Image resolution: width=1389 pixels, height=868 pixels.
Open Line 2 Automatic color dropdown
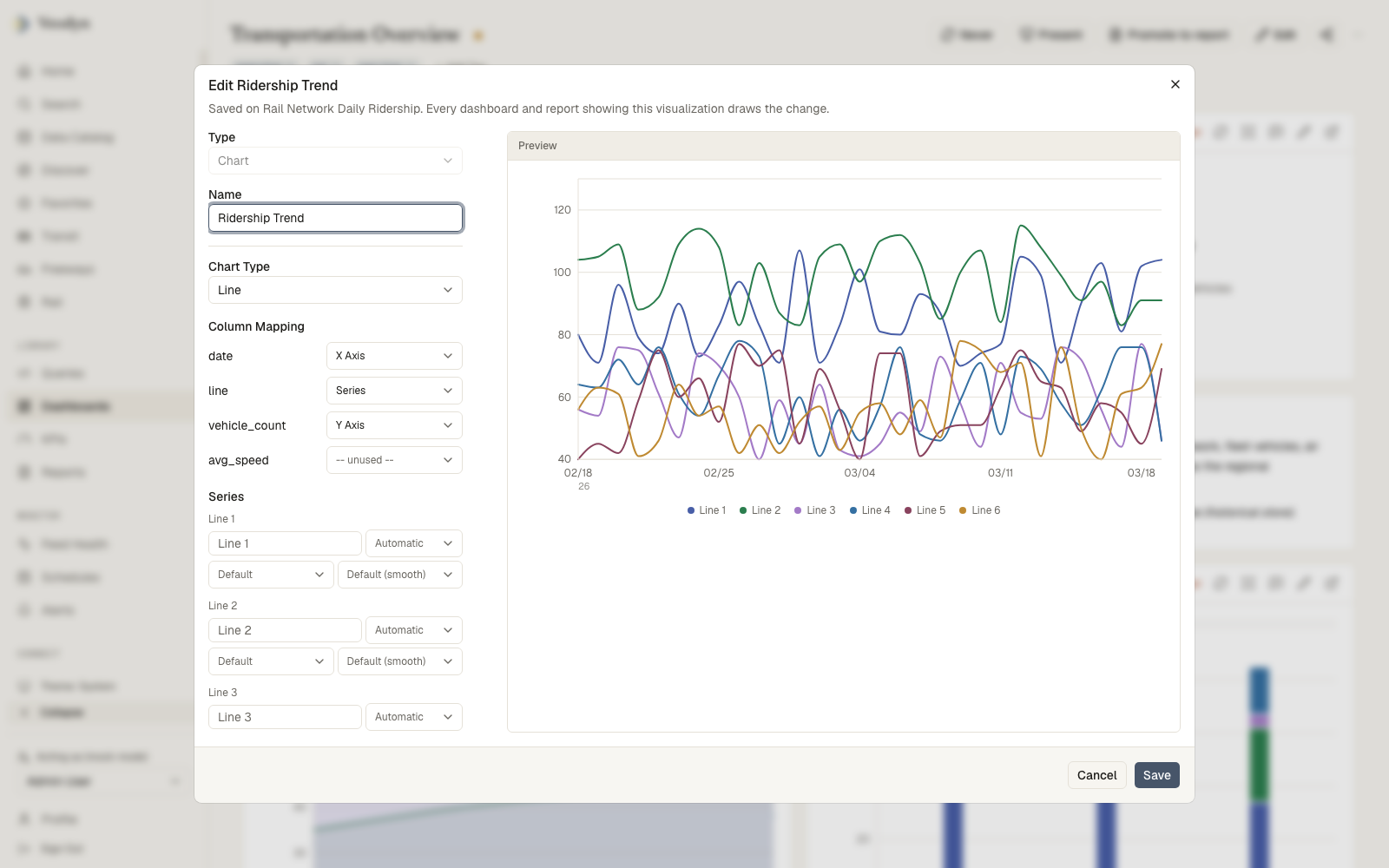(414, 630)
